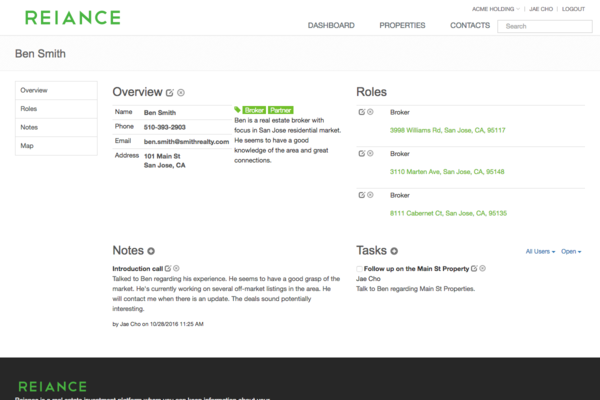600x400 pixels.
Task: Click the Logout link
Action: pyautogui.click(x=573, y=8)
